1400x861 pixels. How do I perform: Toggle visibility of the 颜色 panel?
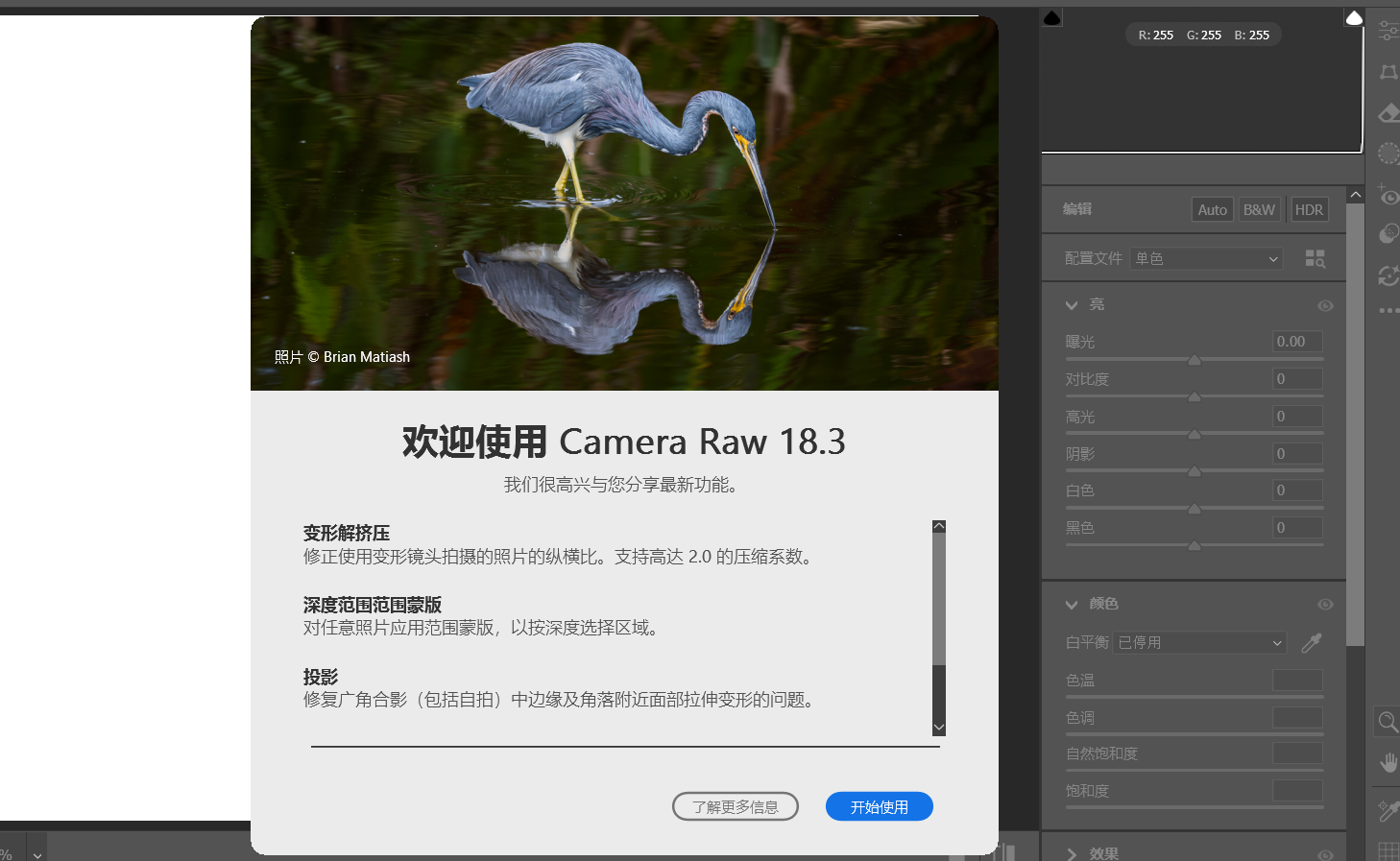[x=1325, y=605]
